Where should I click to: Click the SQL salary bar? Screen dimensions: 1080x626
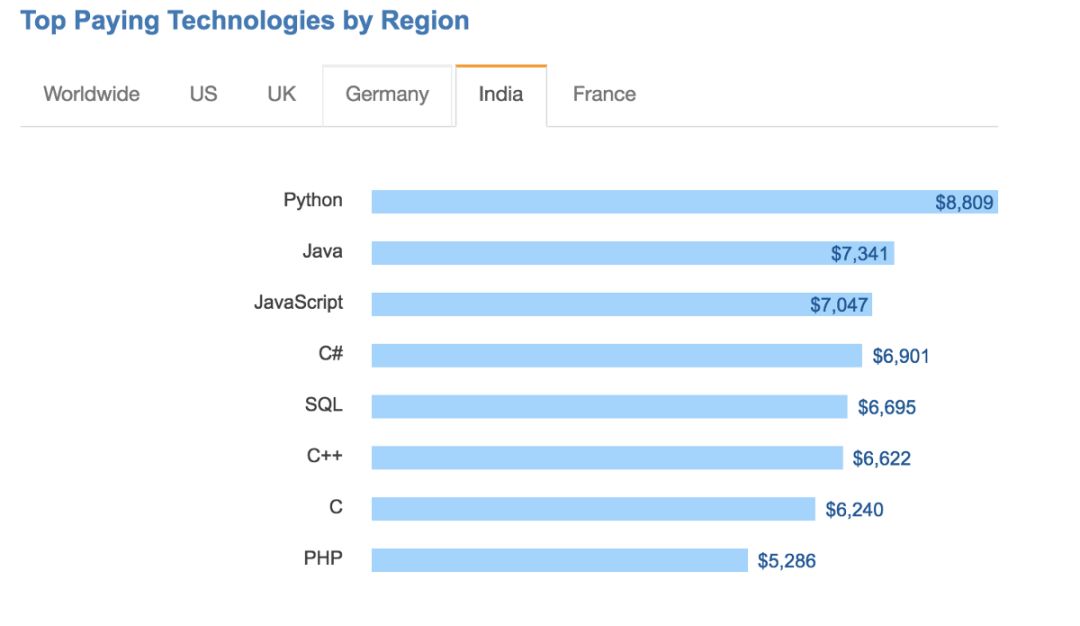click(x=609, y=407)
